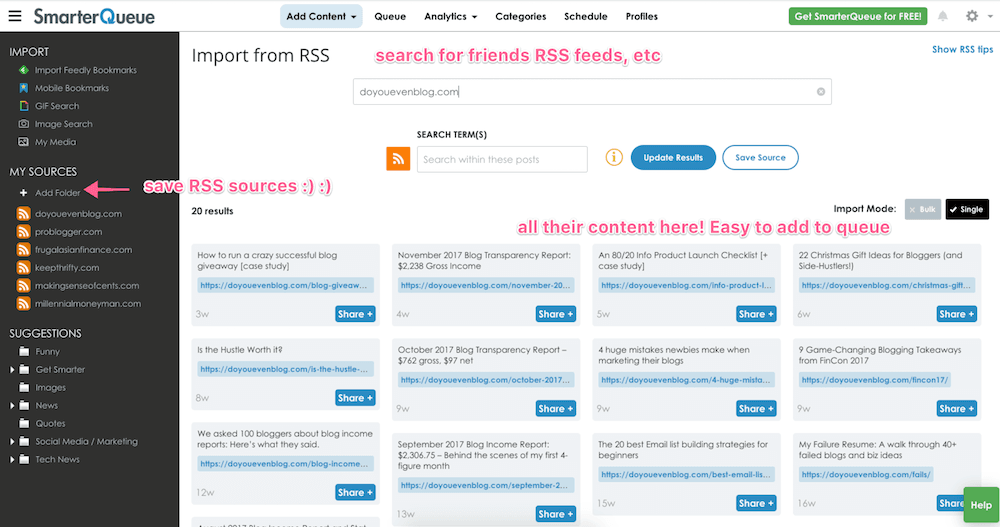
Task: Go to the Queue tab
Action: (390, 17)
